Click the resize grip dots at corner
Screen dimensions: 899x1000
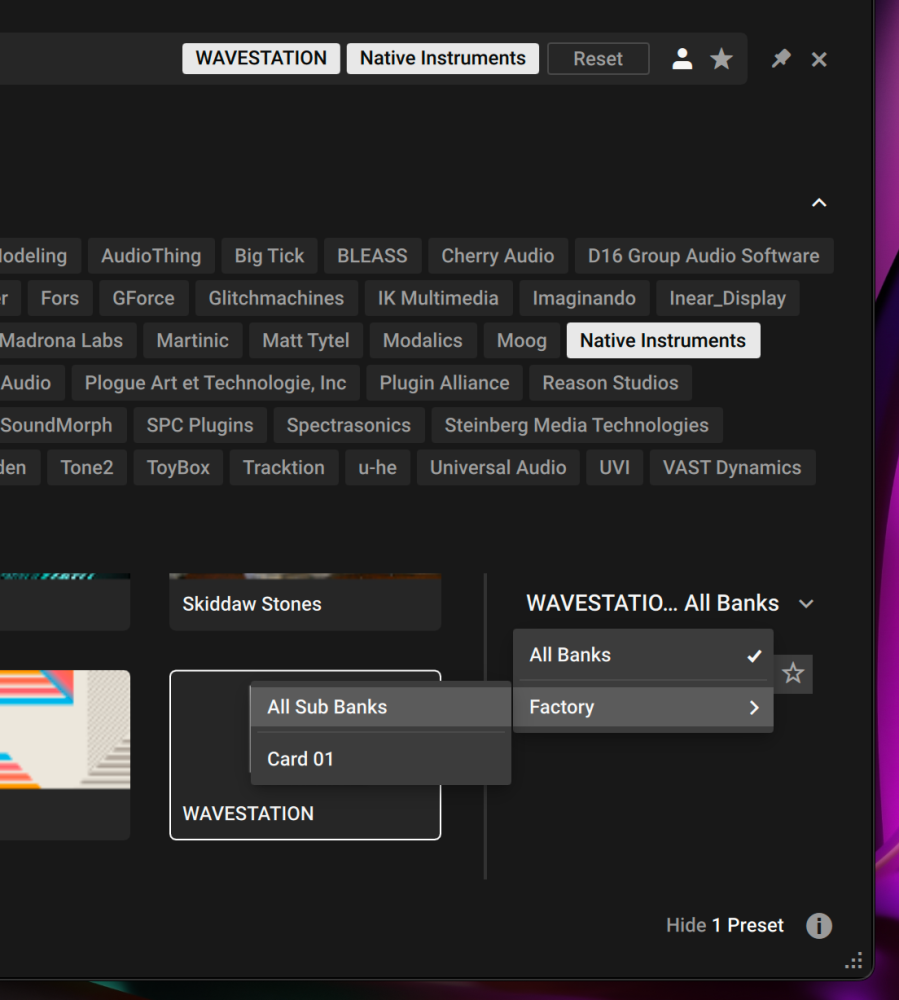(x=854, y=960)
